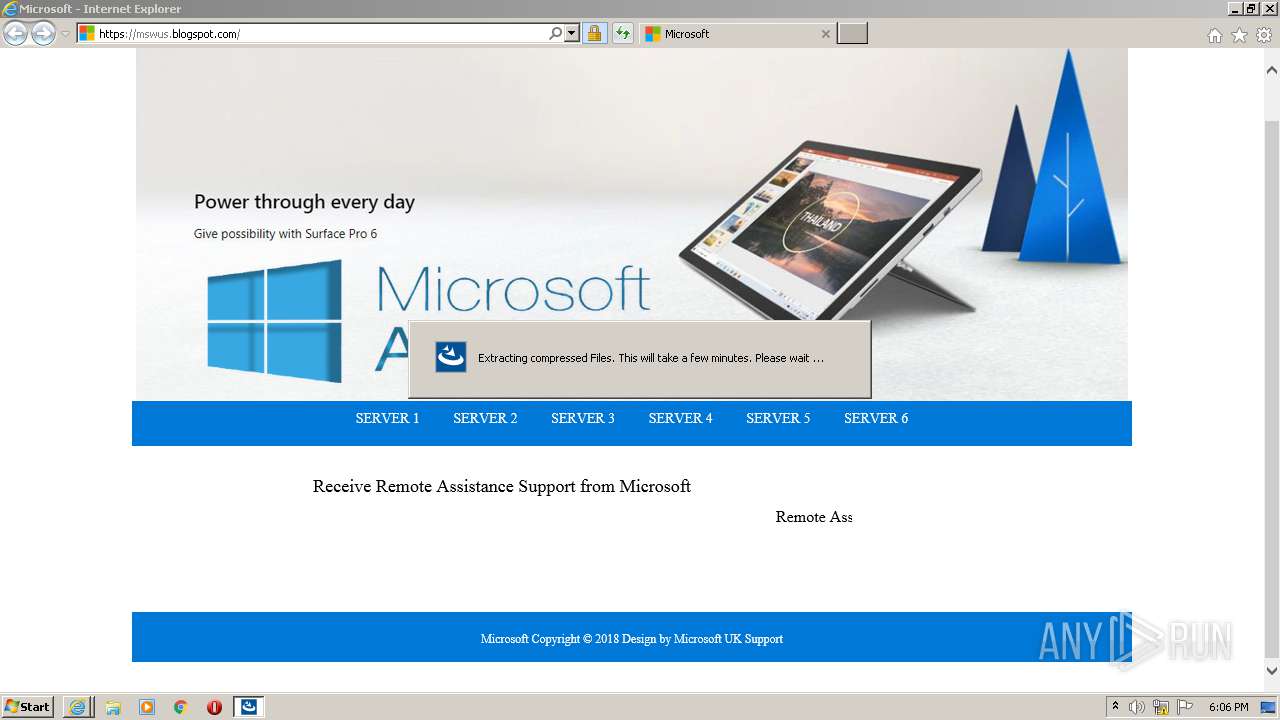This screenshot has width=1280, height=720.
Task: Open the SERVER 5 link
Action: [x=778, y=418]
